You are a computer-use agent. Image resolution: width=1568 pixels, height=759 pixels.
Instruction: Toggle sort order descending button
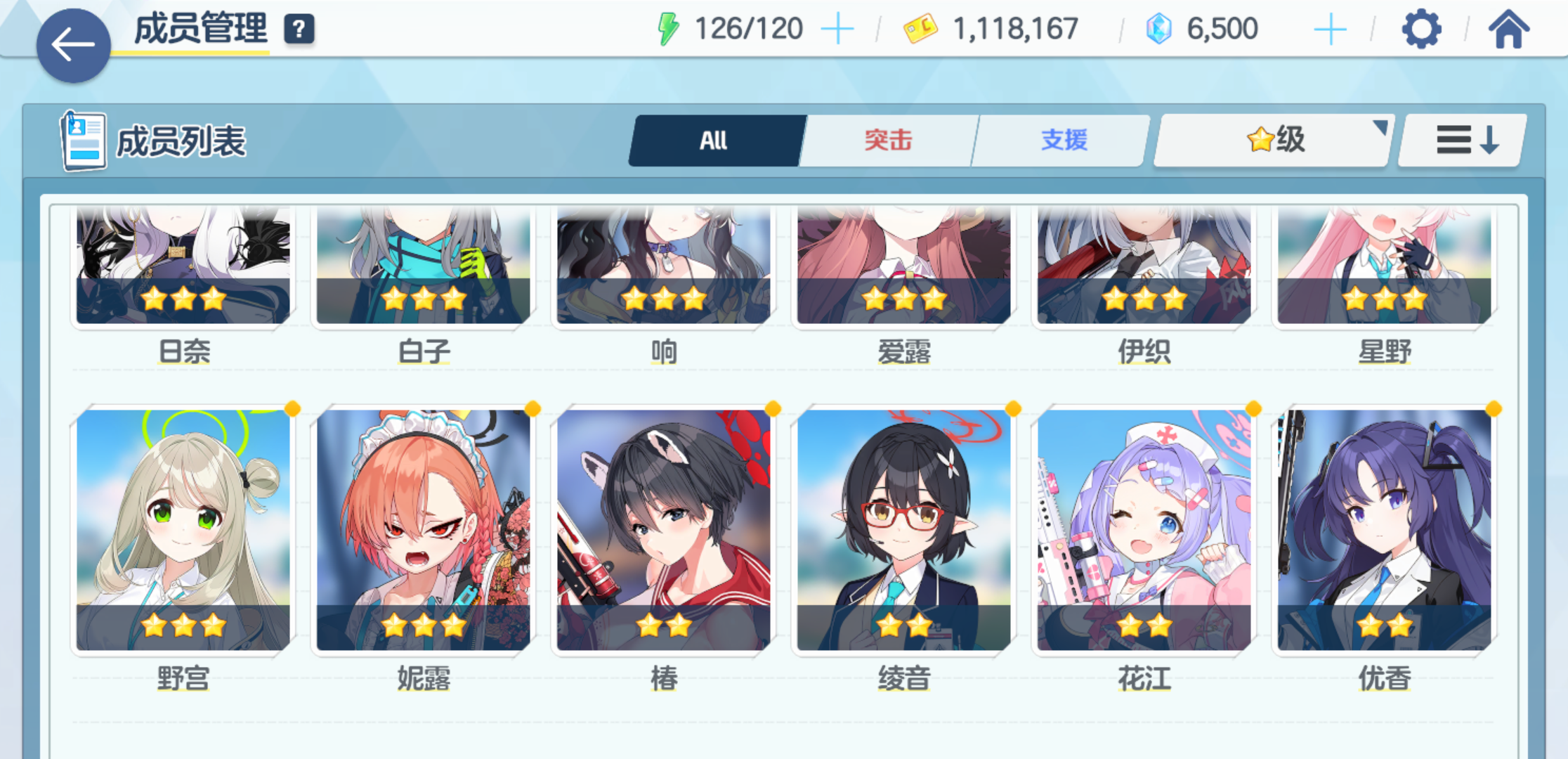click(x=1463, y=140)
